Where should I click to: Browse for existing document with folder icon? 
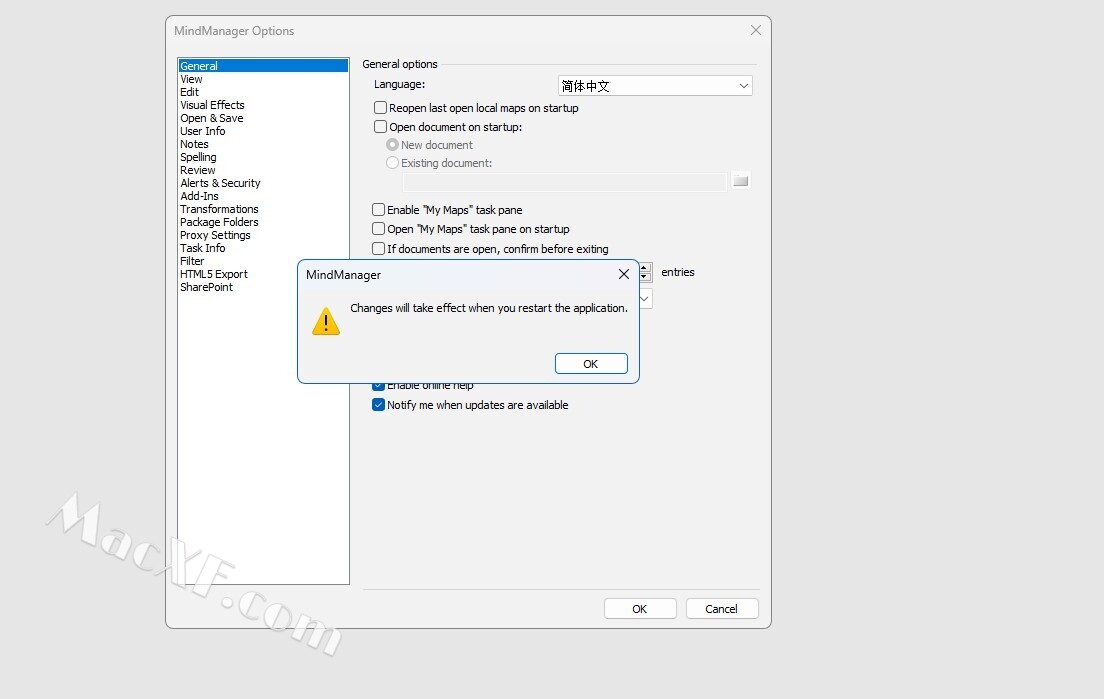(740, 181)
